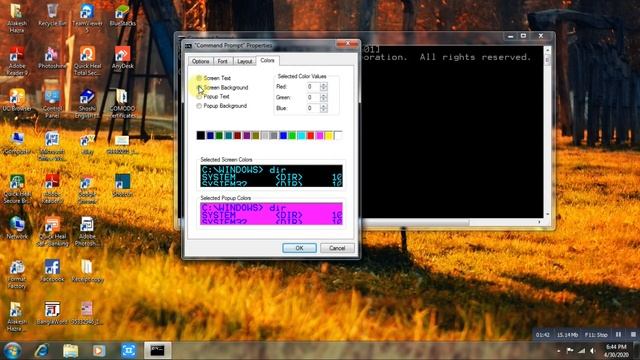Choose the Popup Text radio button

pyautogui.click(x=199, y=97)
